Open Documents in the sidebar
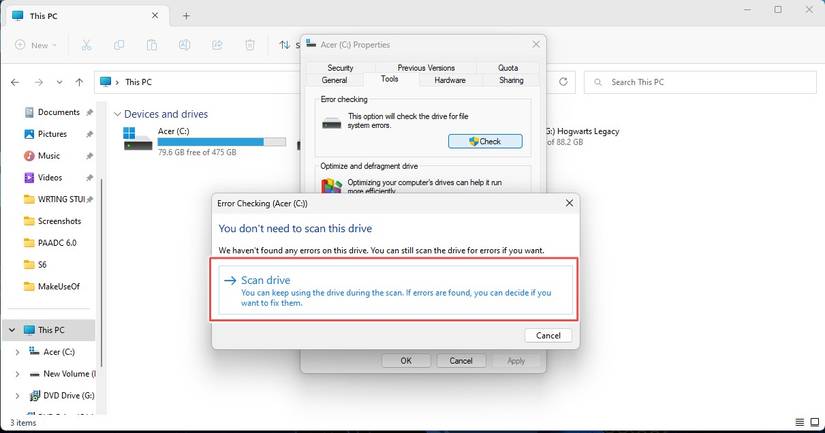Viewport: 825px width, 433px height. [59, 112]
